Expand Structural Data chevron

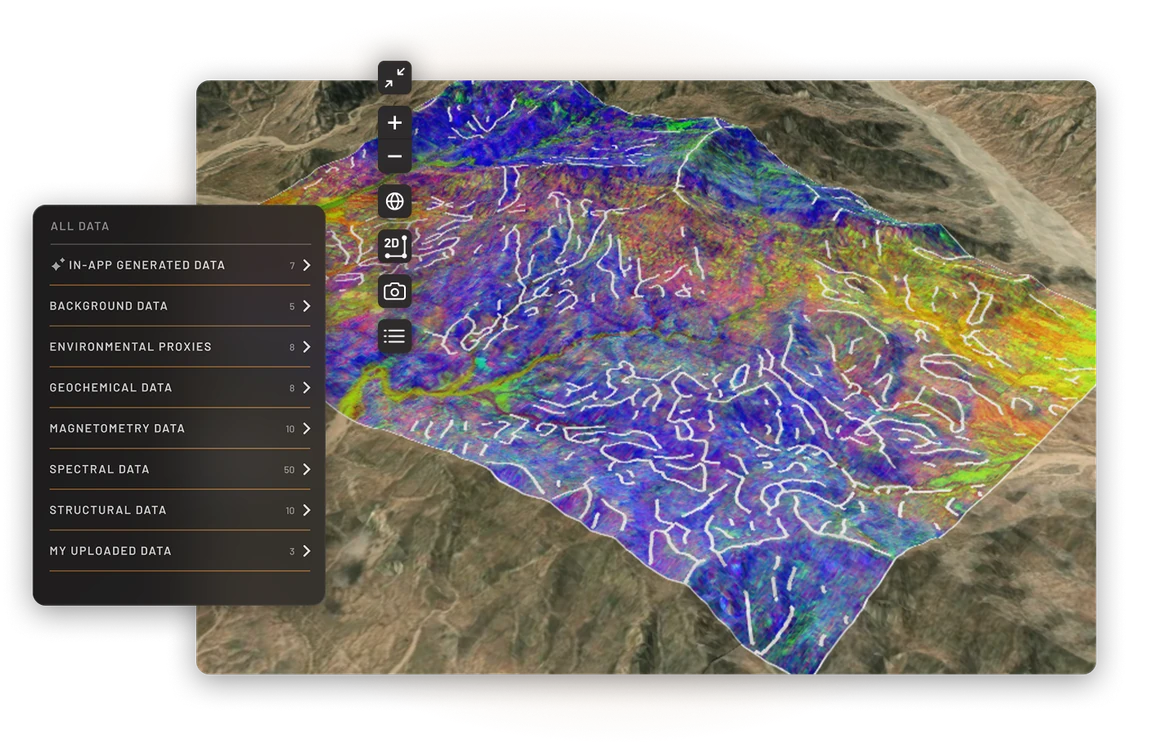pos(306,510)
